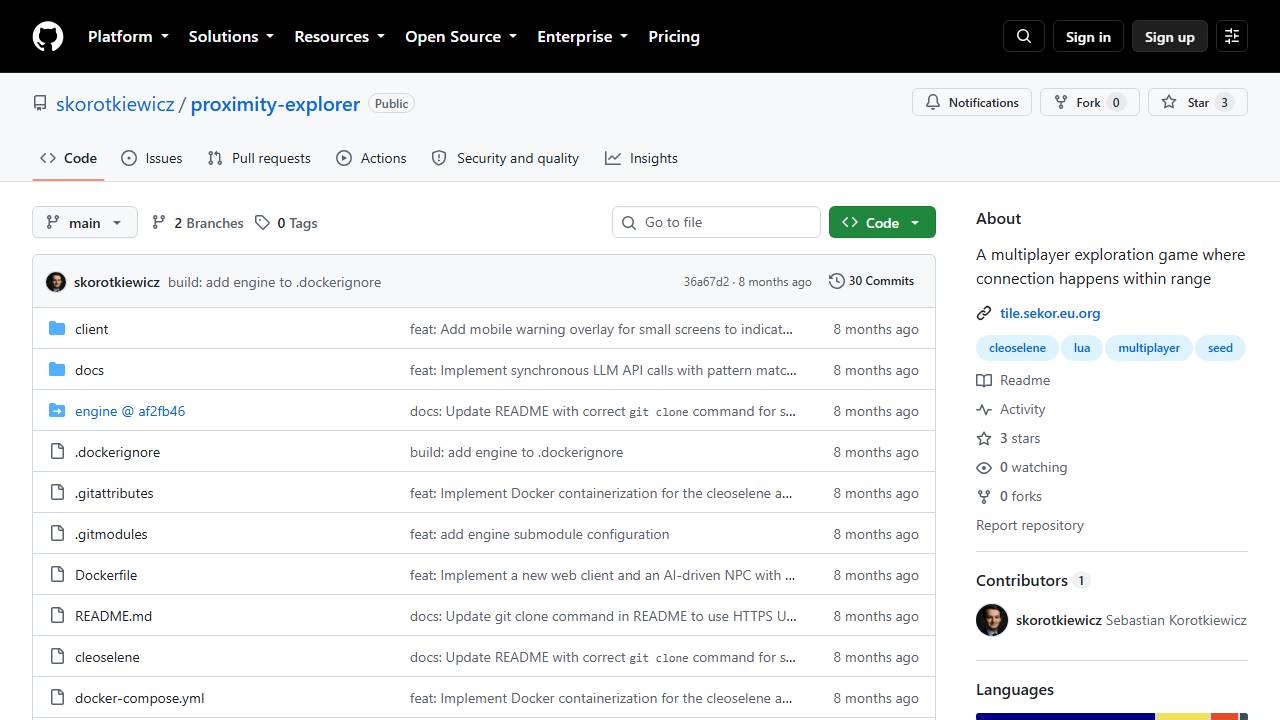Image resolution: width=1280 pixels, height=720 pixels.
Task: Open the 30 Commits history link
Action: [x=872, y=281]
